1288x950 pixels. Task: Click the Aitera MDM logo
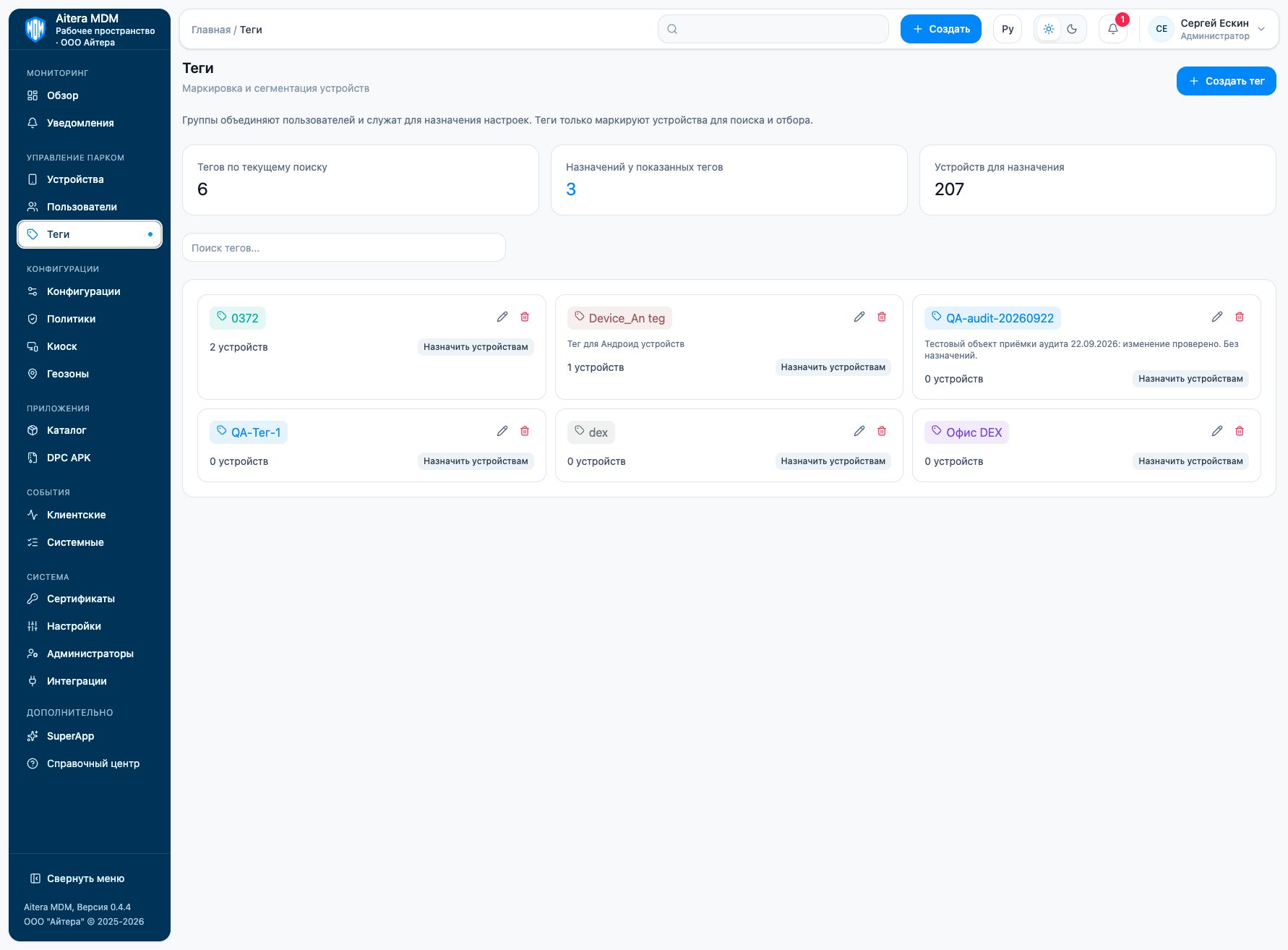click(x=35, y=30)
